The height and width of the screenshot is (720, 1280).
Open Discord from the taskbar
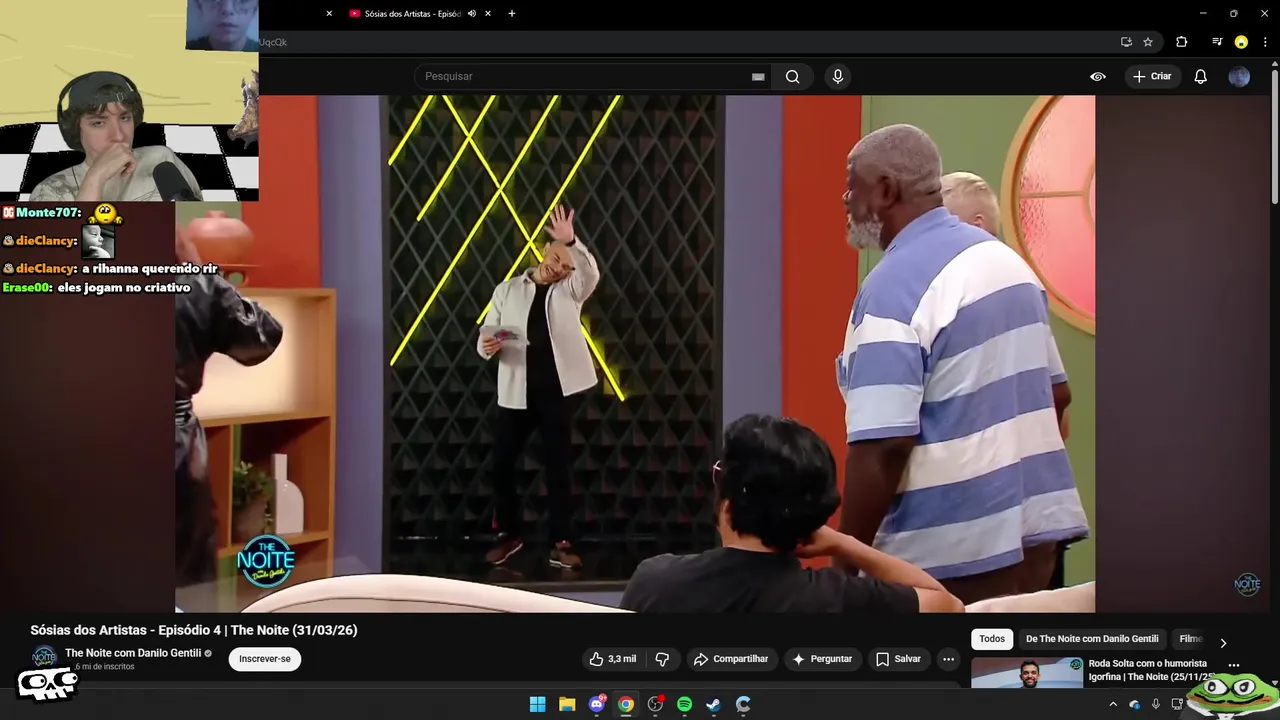597,704
